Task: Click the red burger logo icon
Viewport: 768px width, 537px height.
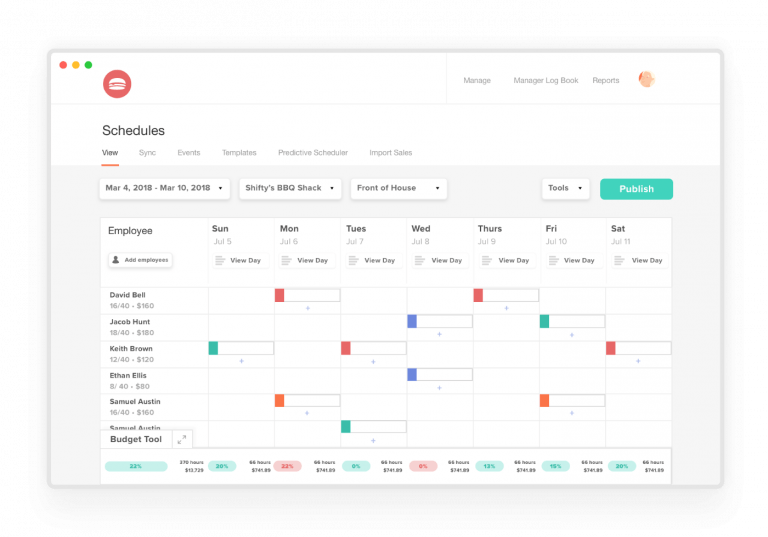Action: [x=117, y=84]
